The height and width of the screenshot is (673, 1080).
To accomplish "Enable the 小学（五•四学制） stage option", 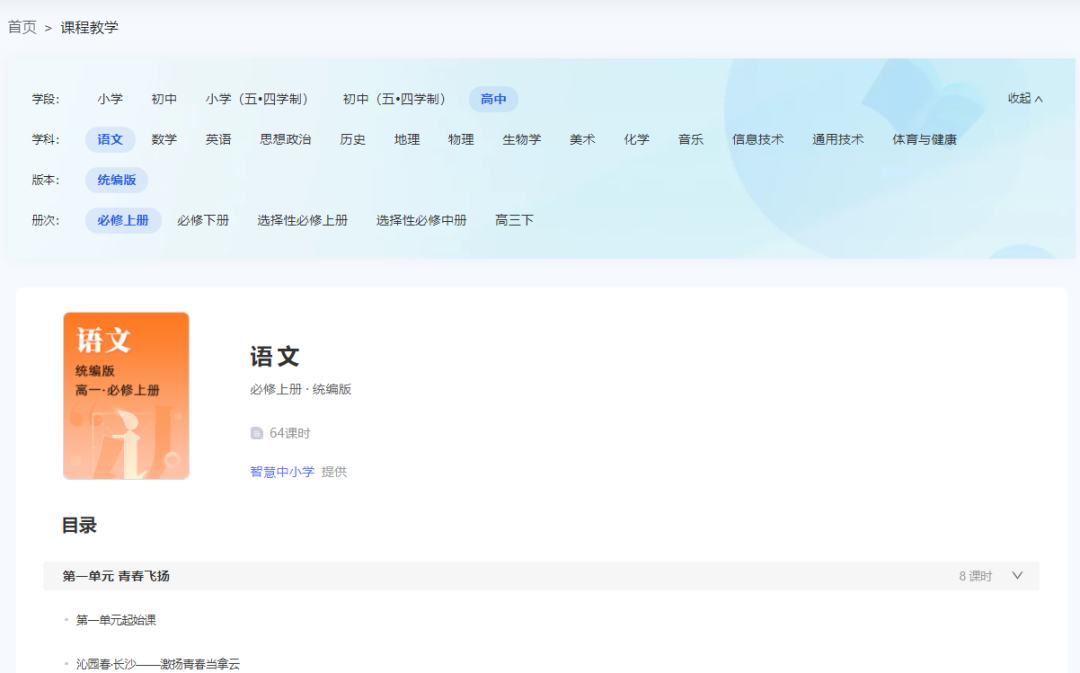I will pos(258,99).
